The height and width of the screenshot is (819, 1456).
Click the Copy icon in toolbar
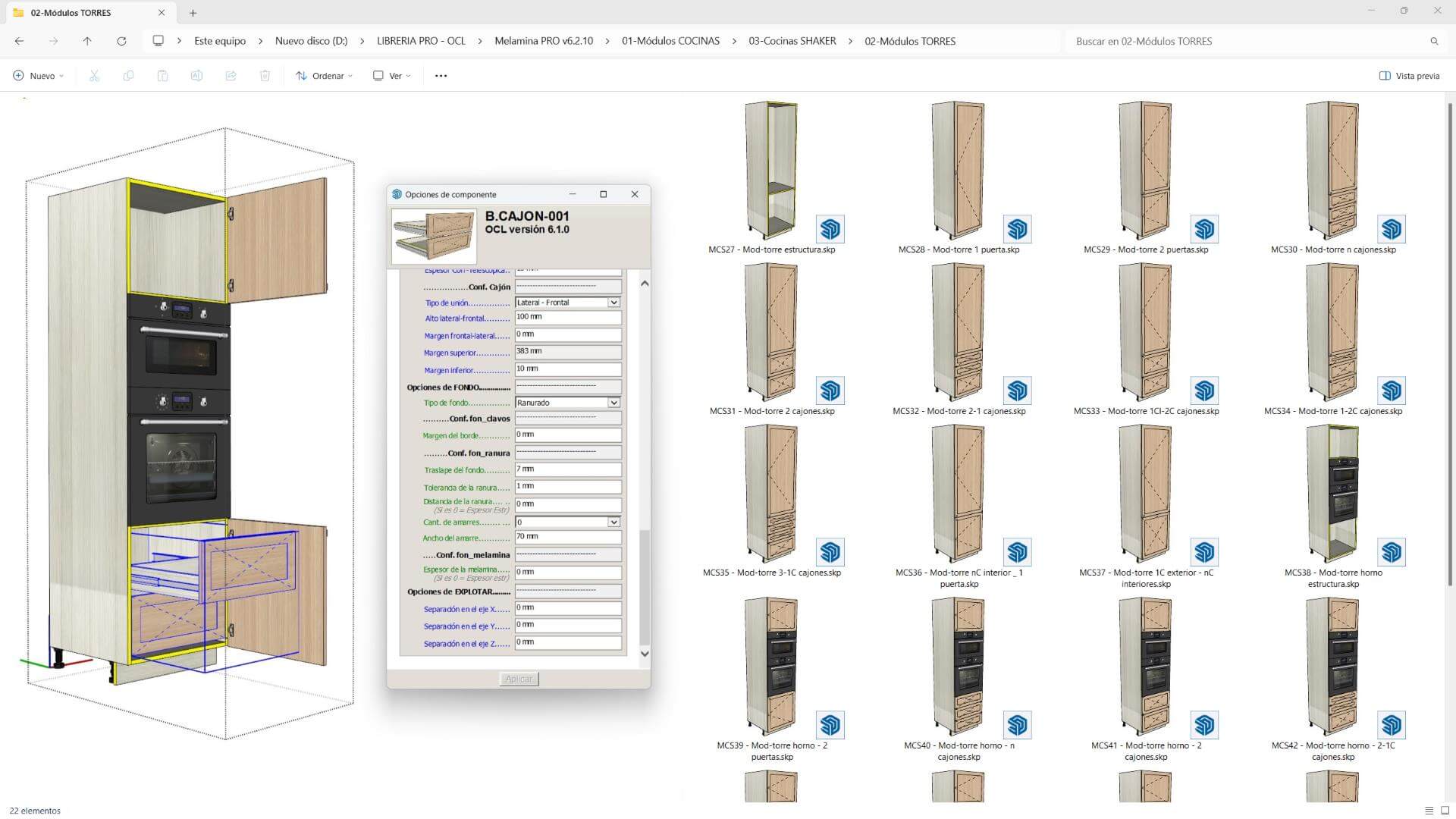pos(128,76)
